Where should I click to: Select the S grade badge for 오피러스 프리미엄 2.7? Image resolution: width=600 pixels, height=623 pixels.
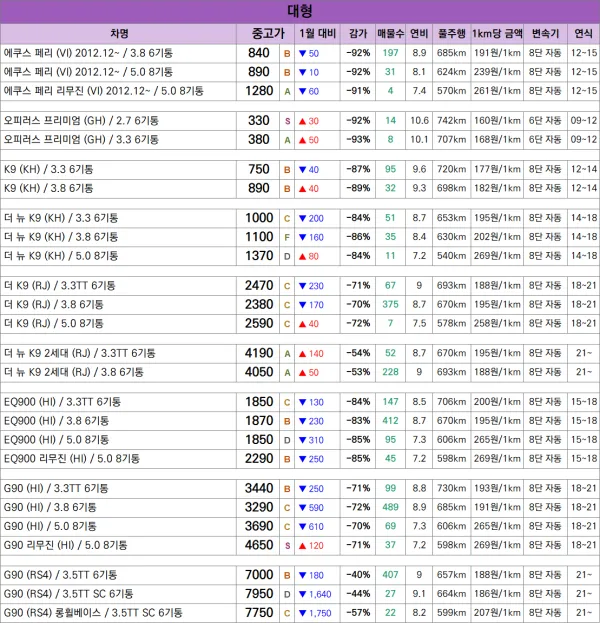pos(287,120)
